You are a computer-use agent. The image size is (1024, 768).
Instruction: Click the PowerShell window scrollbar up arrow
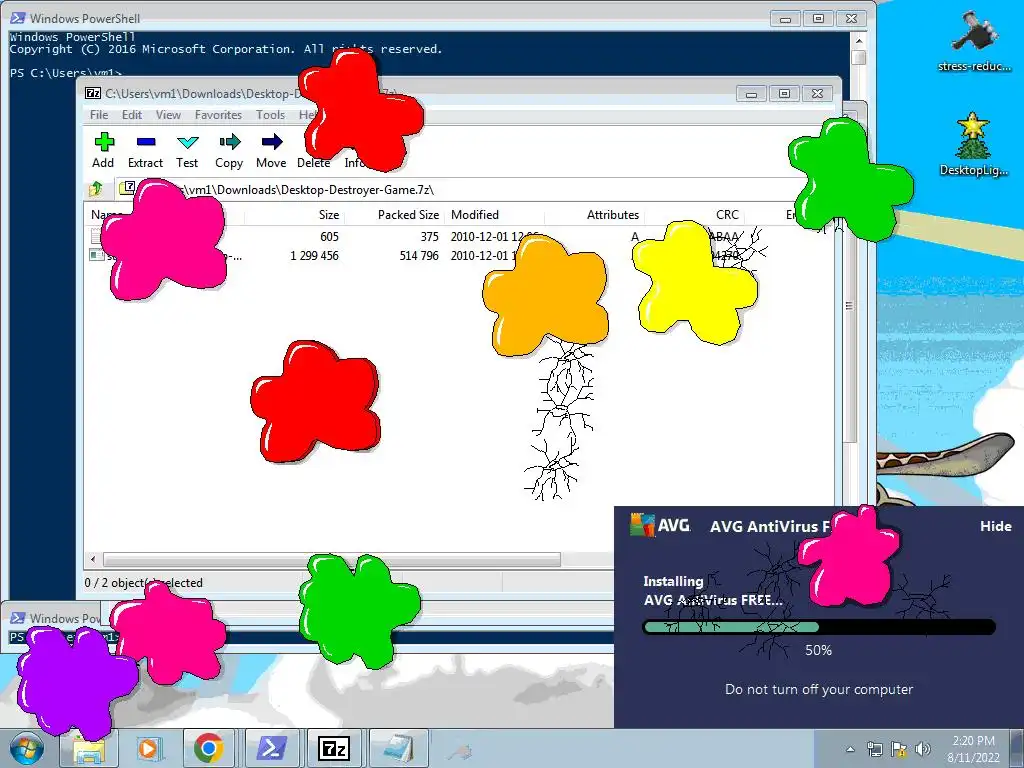(x=859, y=41)
